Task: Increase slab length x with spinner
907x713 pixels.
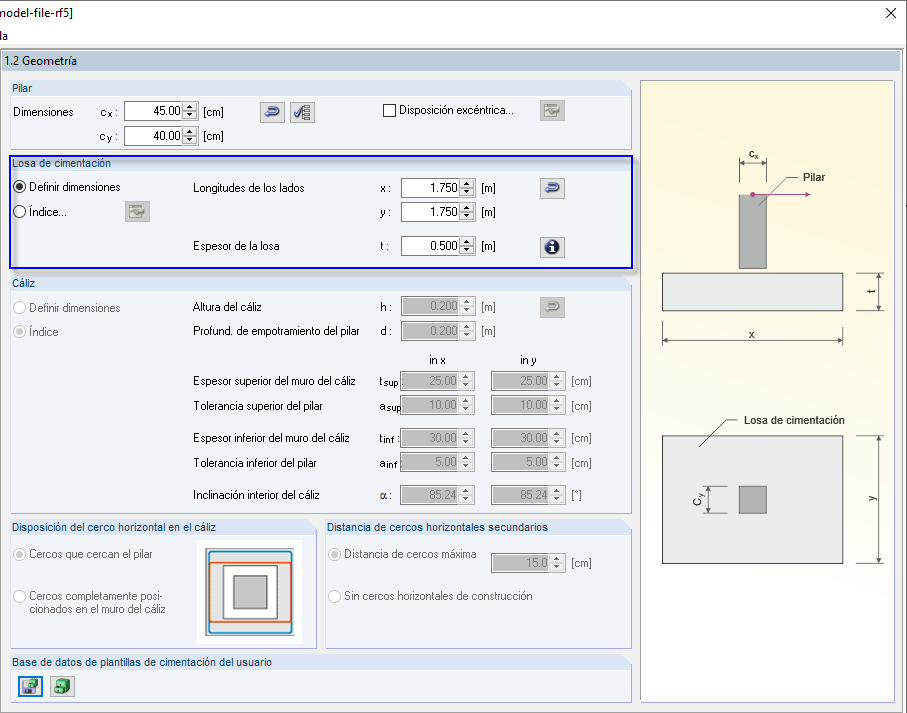Action: click(x=467, y=184)
